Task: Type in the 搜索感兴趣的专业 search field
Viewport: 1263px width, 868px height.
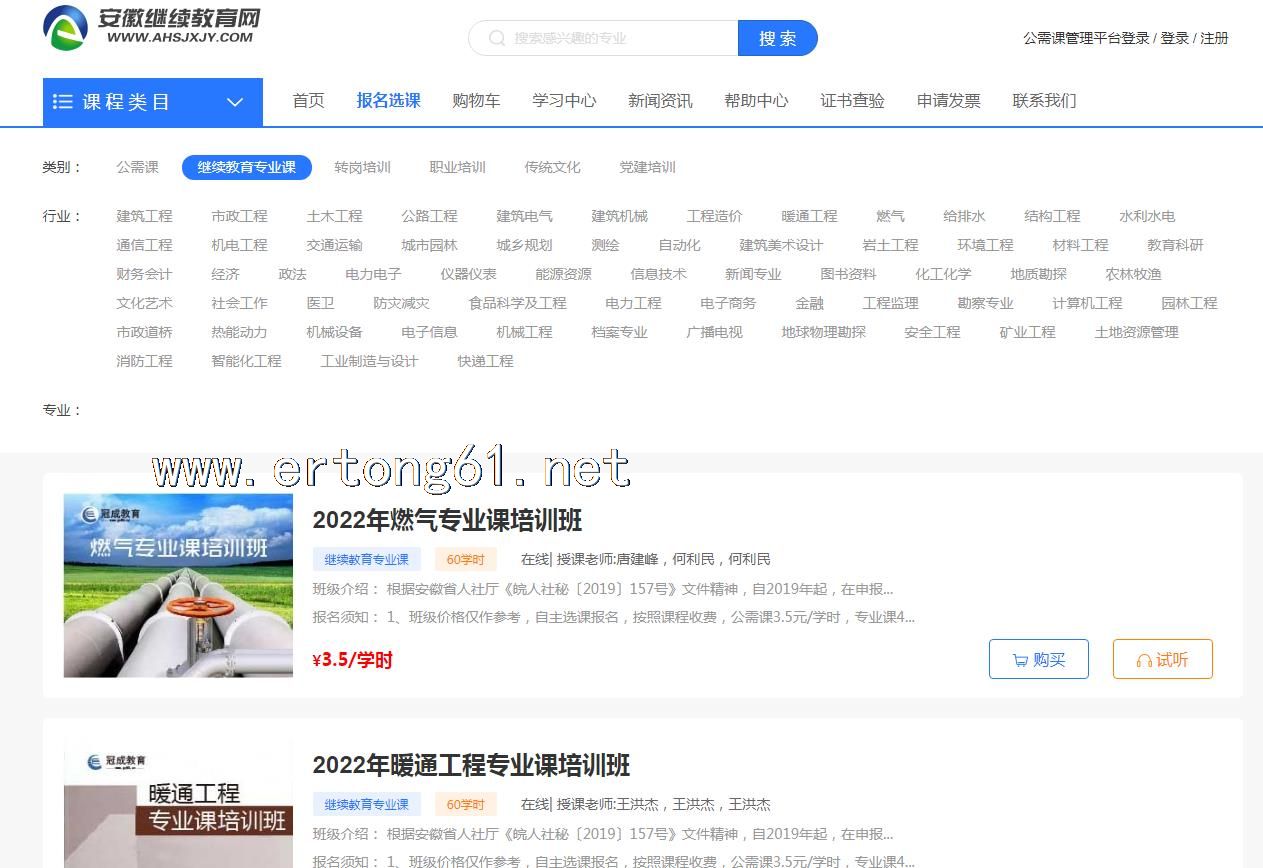Action: 620,38
